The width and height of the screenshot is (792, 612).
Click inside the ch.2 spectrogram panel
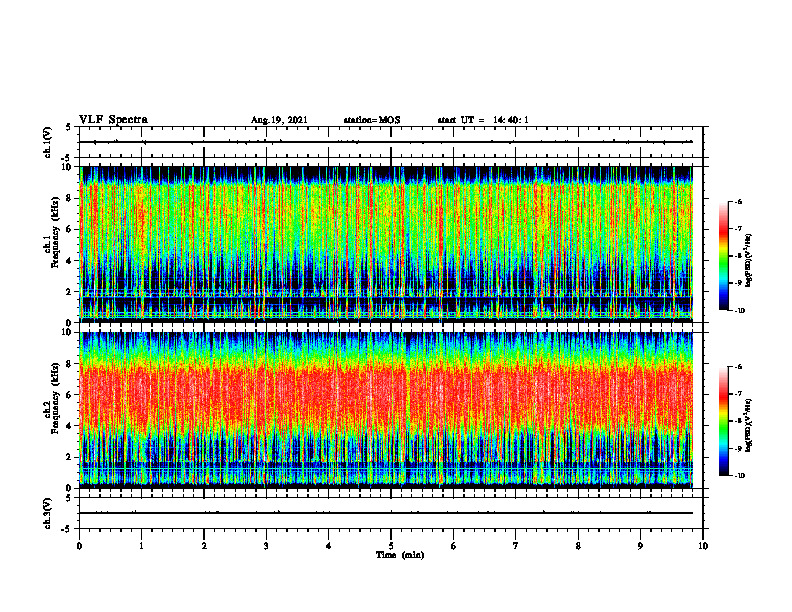click(x=386, y=410)
